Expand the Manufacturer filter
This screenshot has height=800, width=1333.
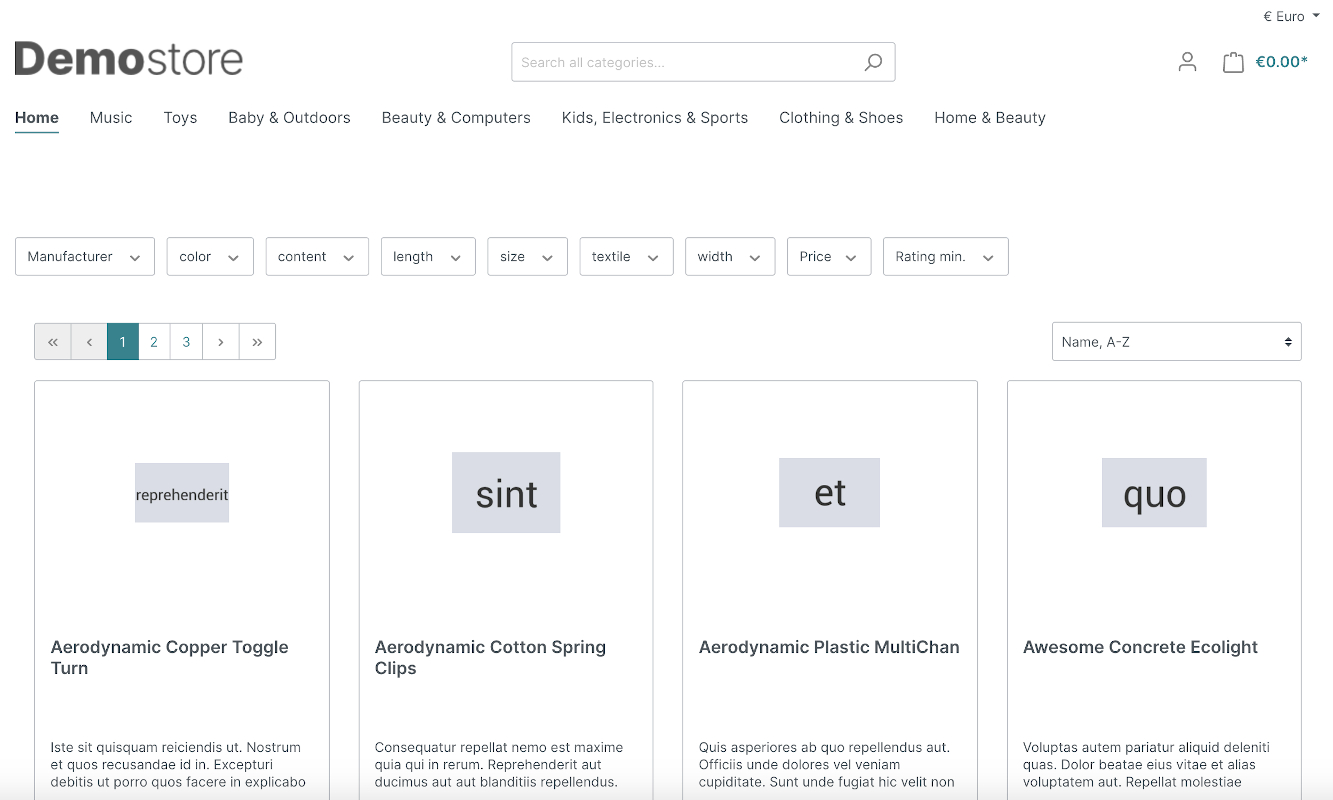coord(84,257)
